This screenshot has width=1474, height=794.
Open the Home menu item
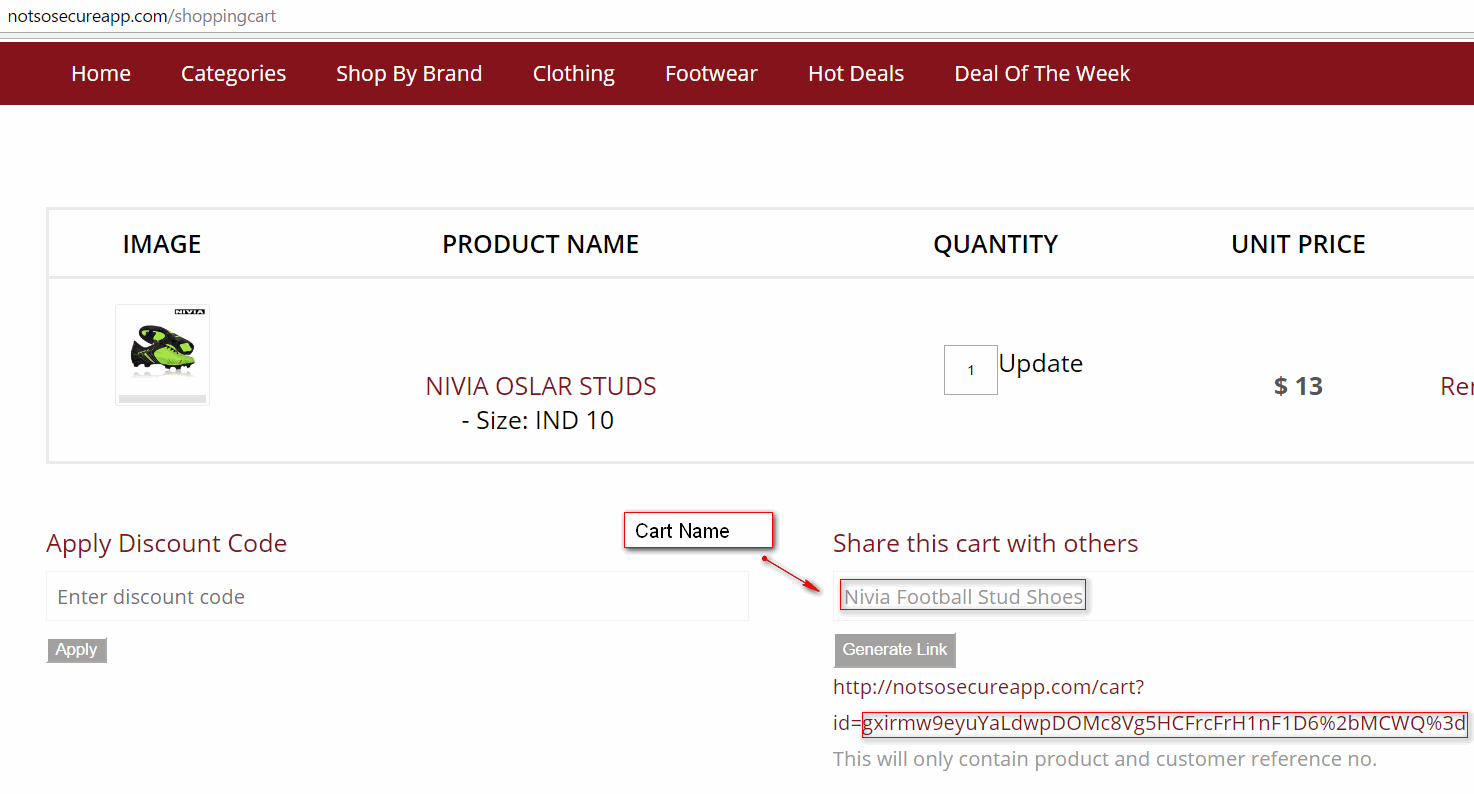coord(101,74)
